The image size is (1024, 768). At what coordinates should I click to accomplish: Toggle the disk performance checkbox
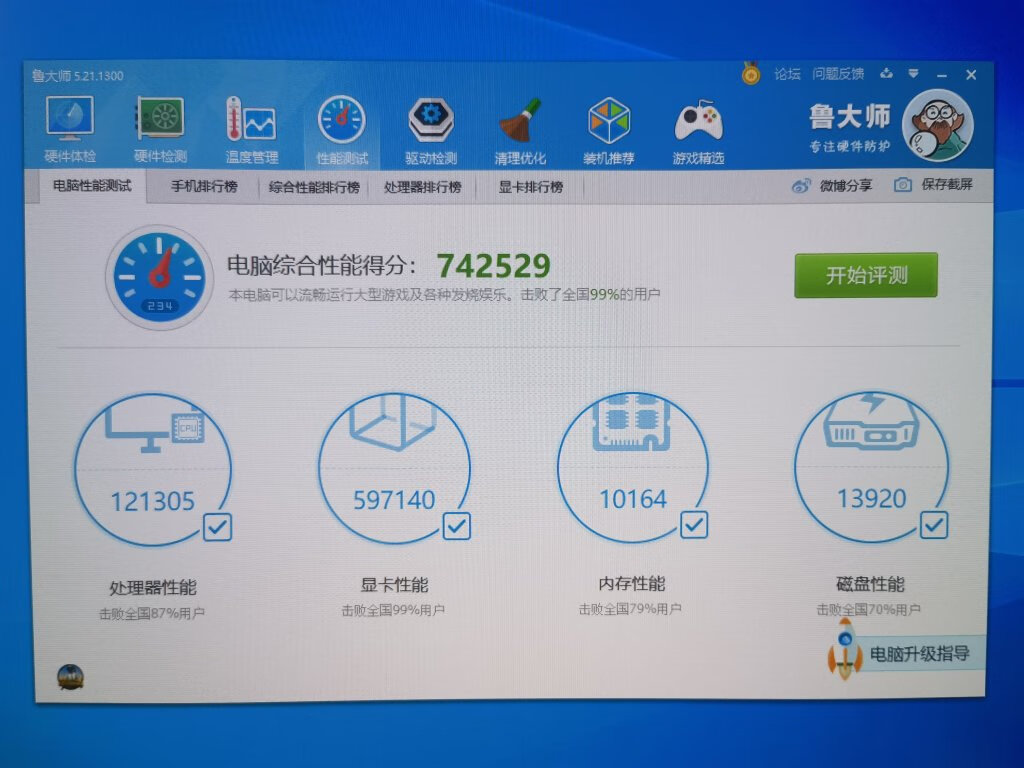(x=934, y=524)
